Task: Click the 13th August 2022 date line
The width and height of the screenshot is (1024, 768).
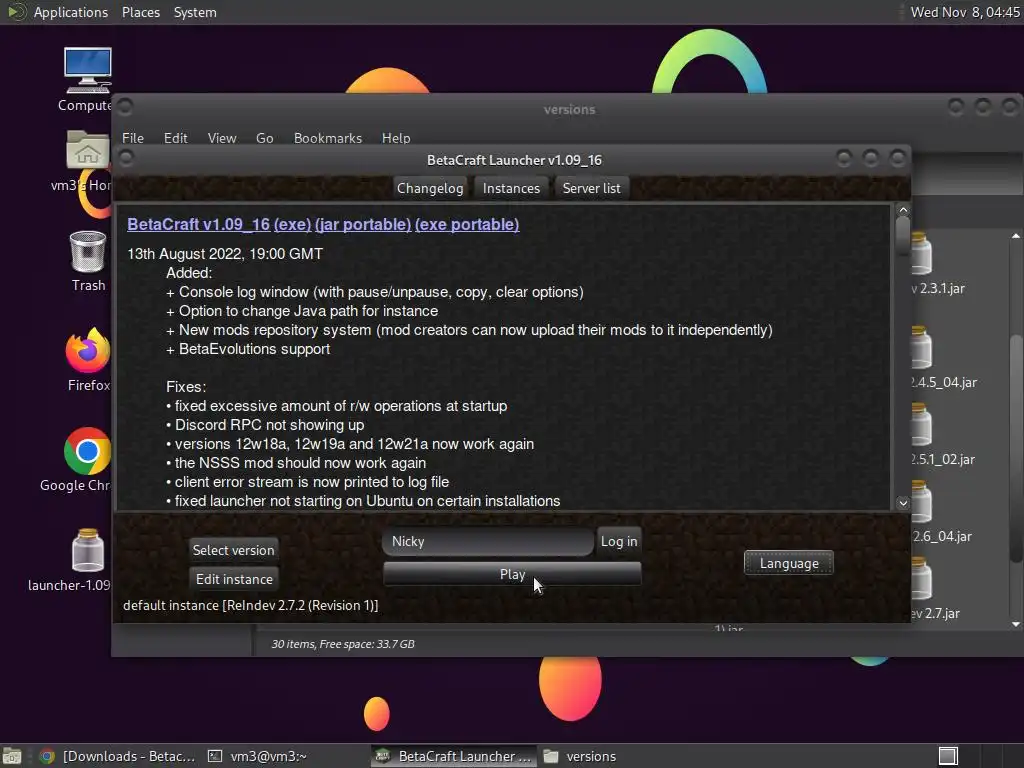Action: (225, 253)
